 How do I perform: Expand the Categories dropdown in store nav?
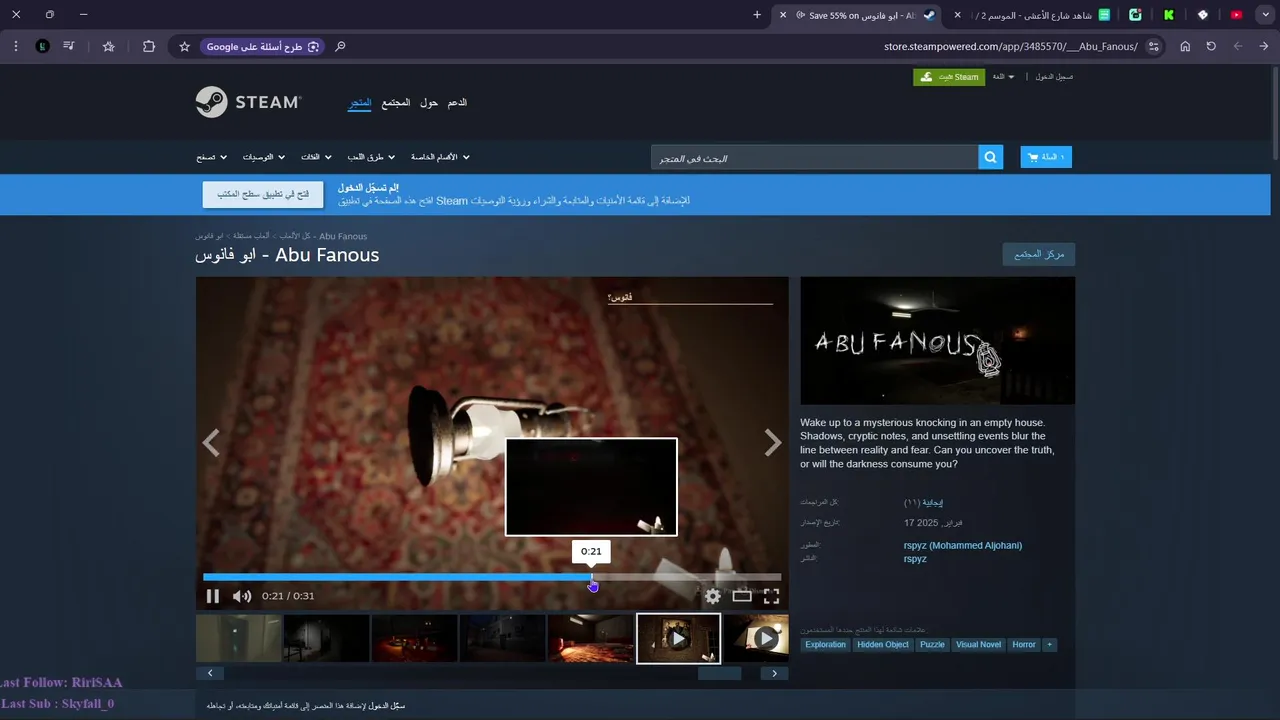(x=316, y=157)
